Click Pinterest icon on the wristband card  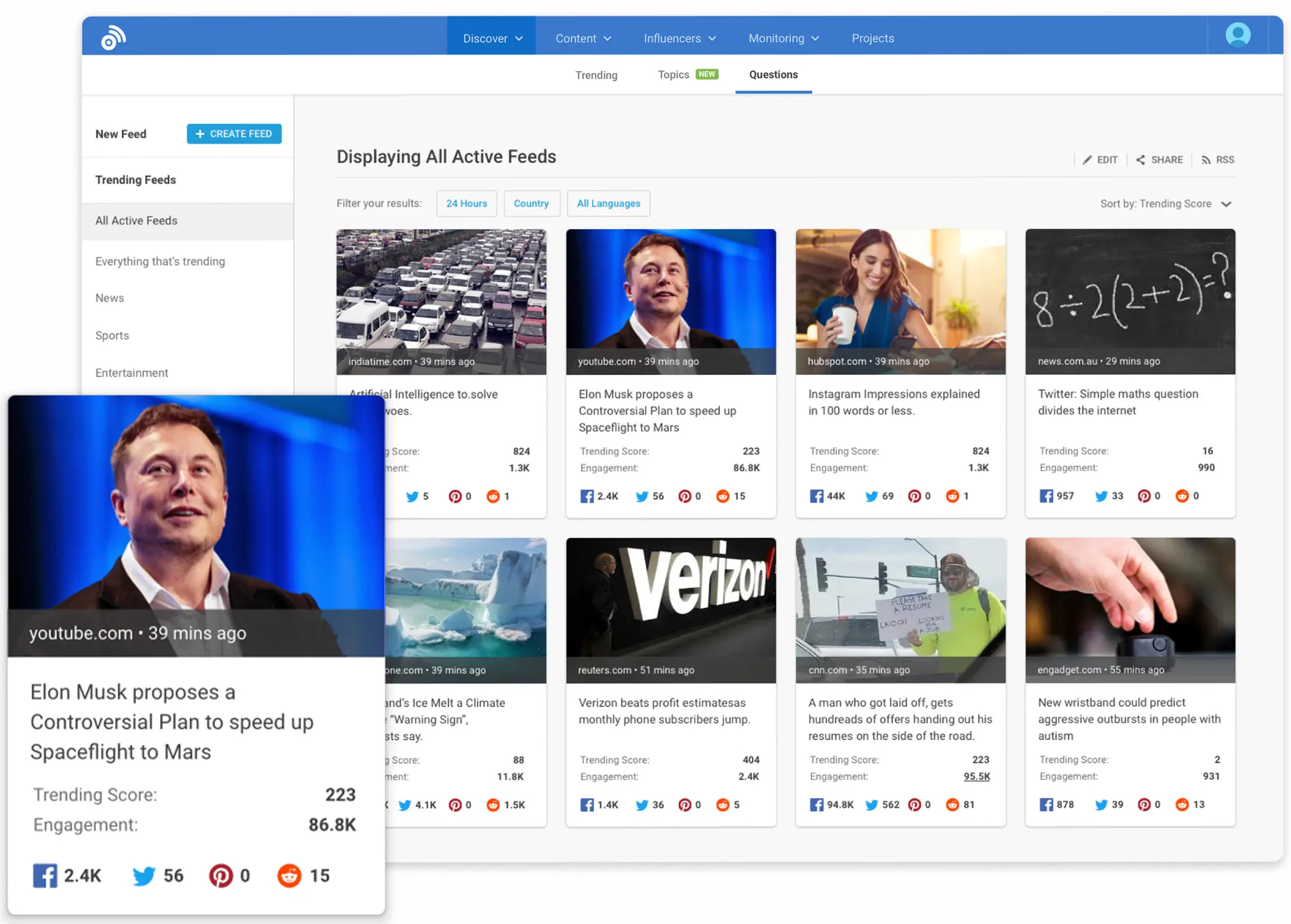coord(1144,805)
